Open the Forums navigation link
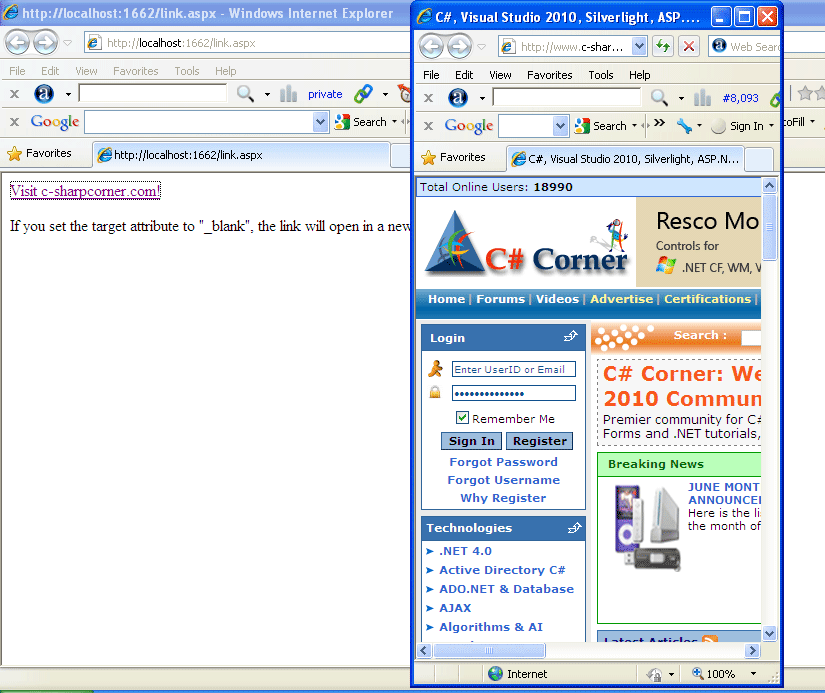This screenshot has height=693, width=825. [500, 299]
